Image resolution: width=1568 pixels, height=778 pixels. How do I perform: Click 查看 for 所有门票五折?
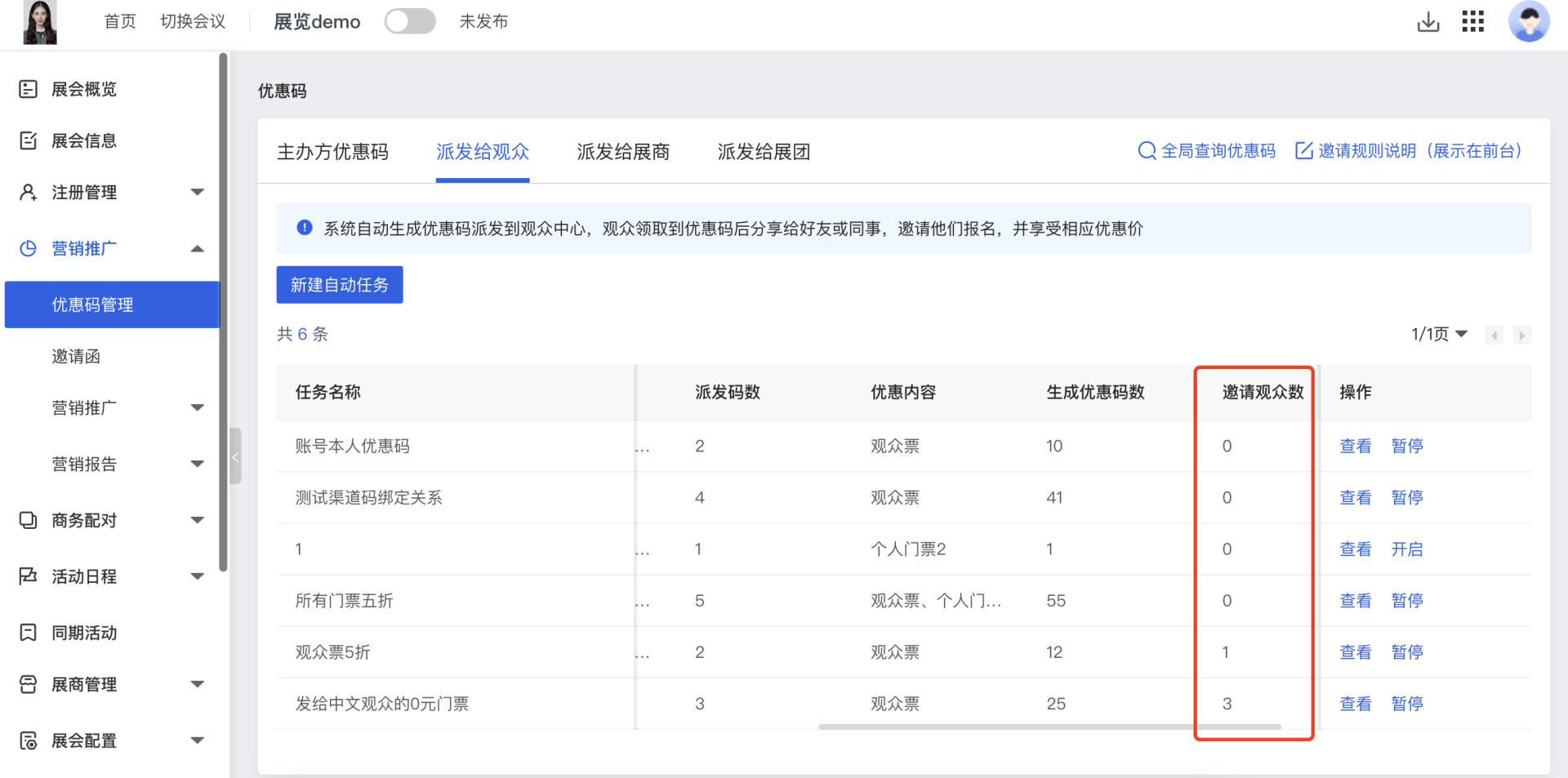(x=1356, y=600)
